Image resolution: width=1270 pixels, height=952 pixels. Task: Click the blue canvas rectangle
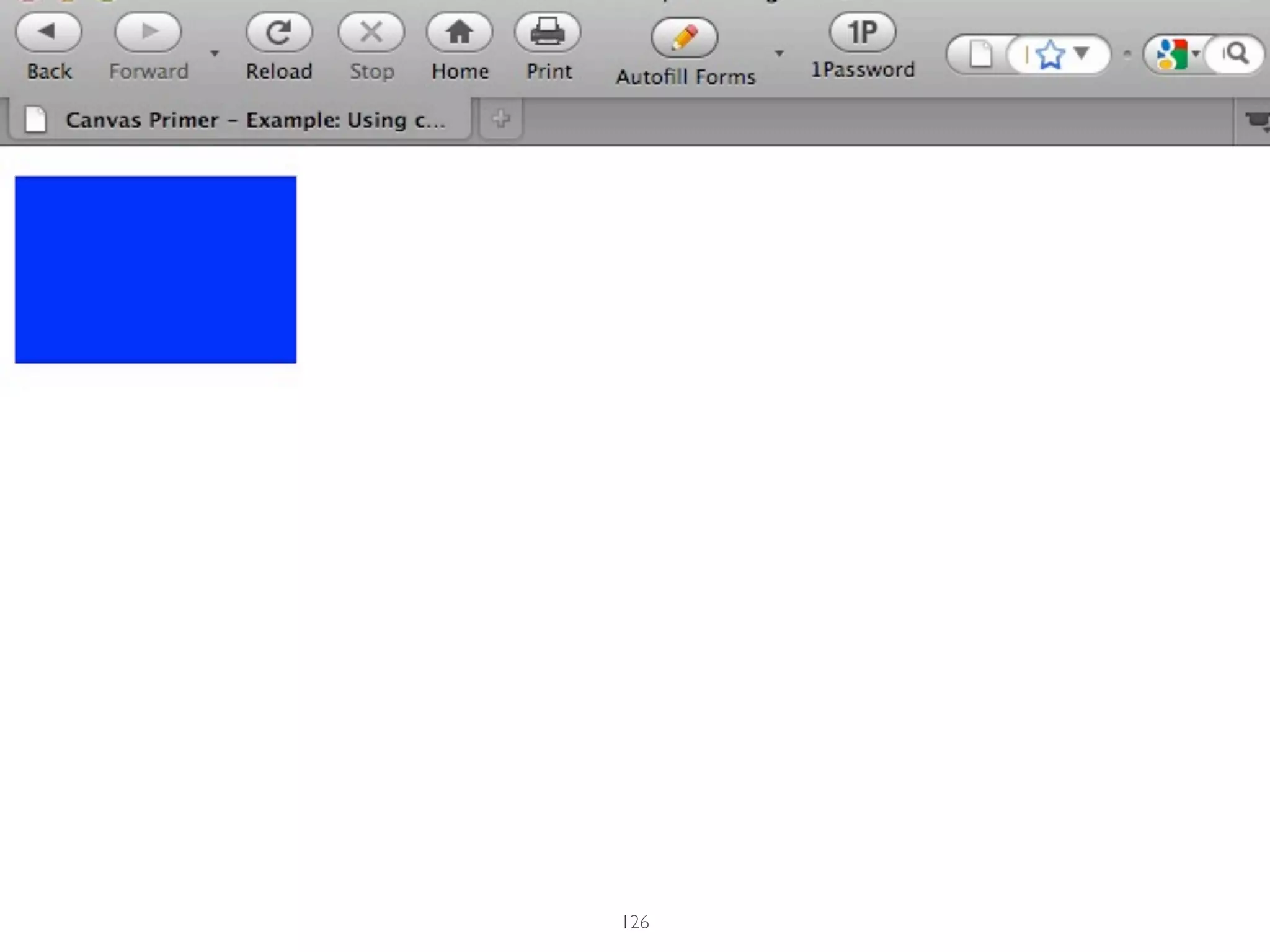[x=156, y=270]
